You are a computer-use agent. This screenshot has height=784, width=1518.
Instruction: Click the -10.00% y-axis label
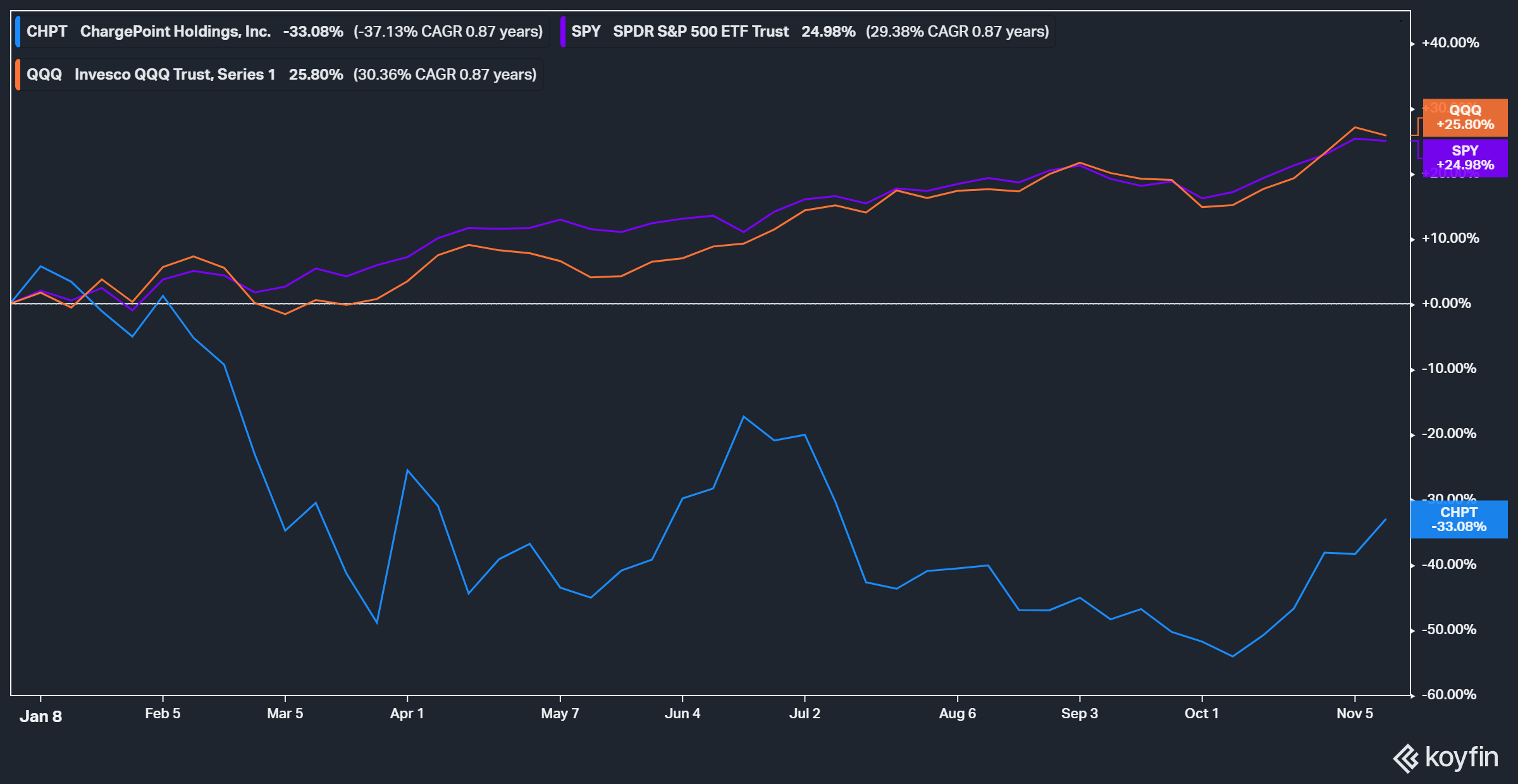(x=1449, y=369)
